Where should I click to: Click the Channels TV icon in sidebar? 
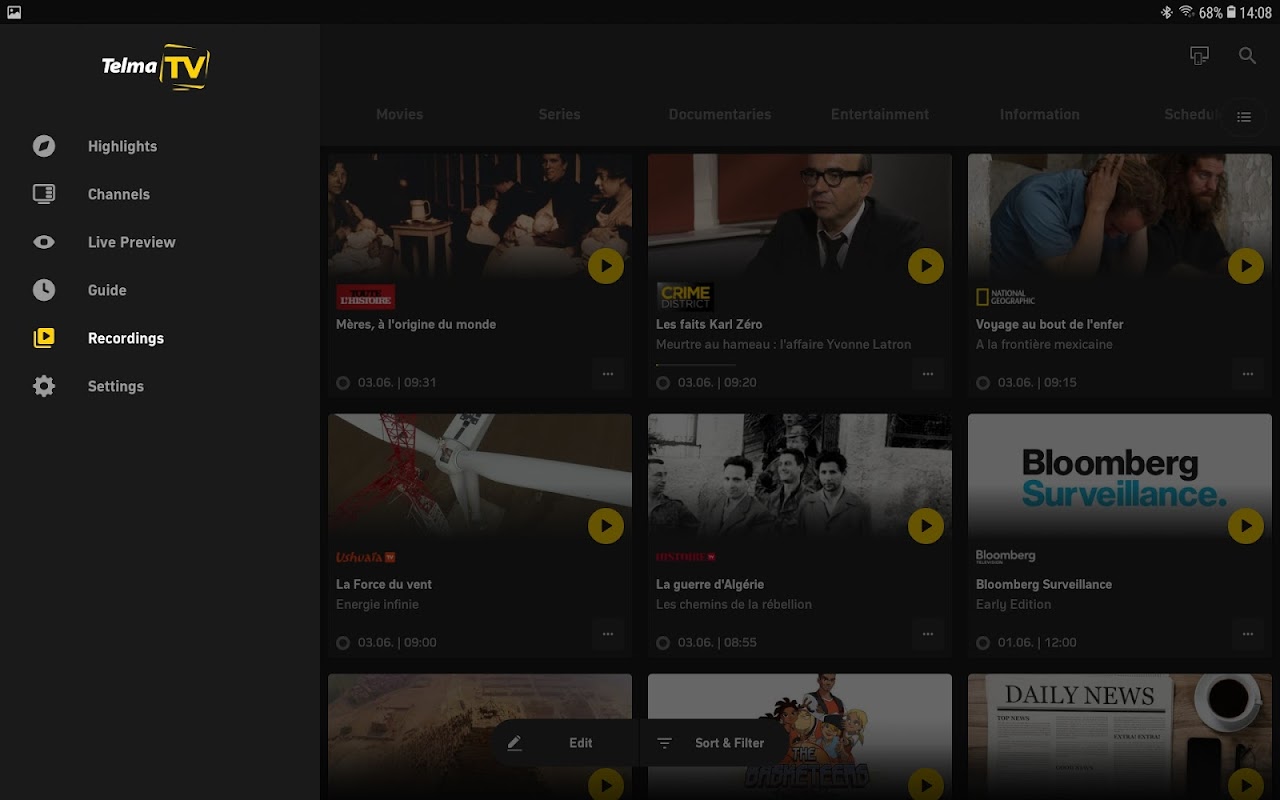coord(44,194)
